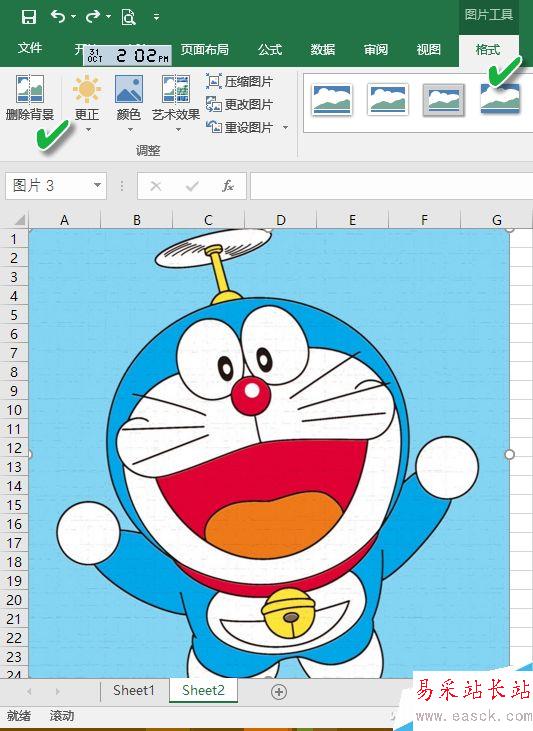533x731 pixels.
Task: Open print preview from quick access
Action: coord(128,17)
